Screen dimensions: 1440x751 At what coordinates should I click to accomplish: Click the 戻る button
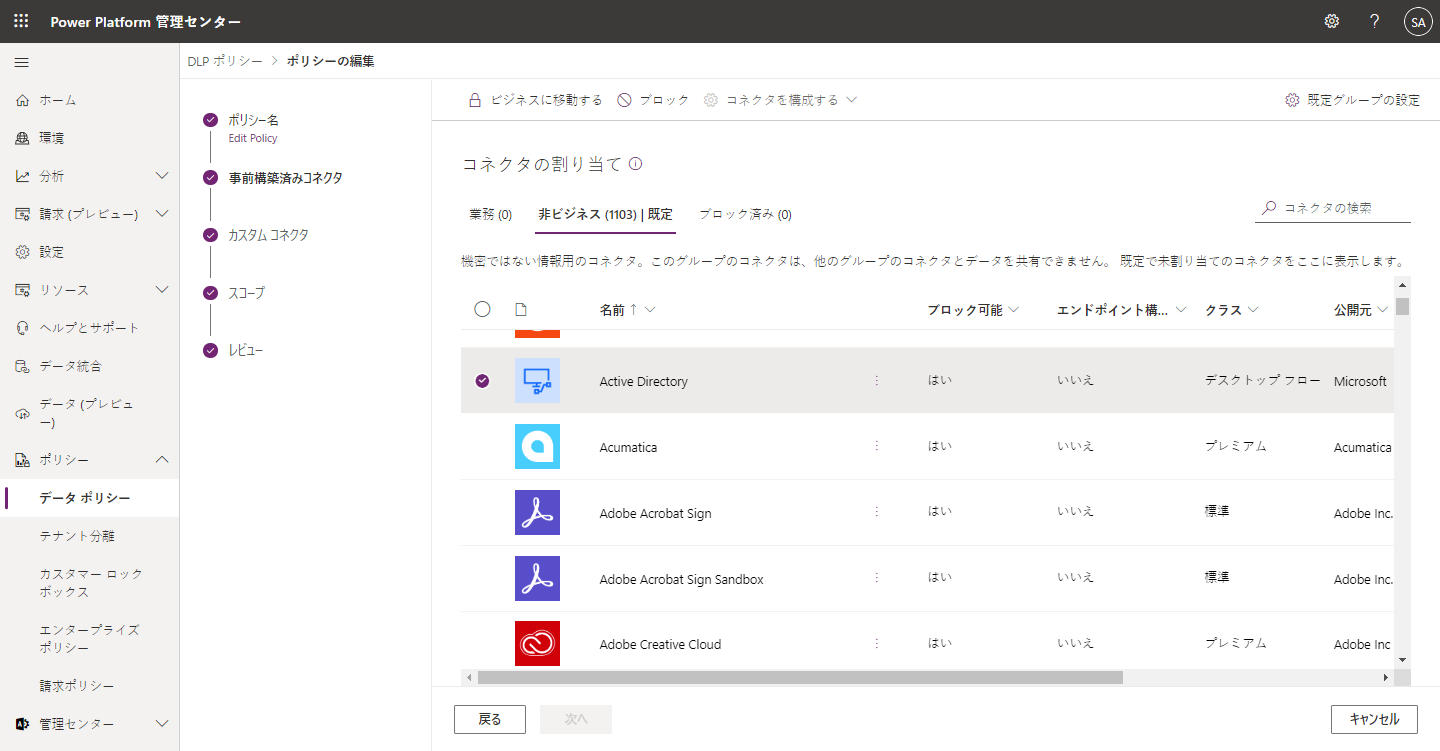pos(490,719)
